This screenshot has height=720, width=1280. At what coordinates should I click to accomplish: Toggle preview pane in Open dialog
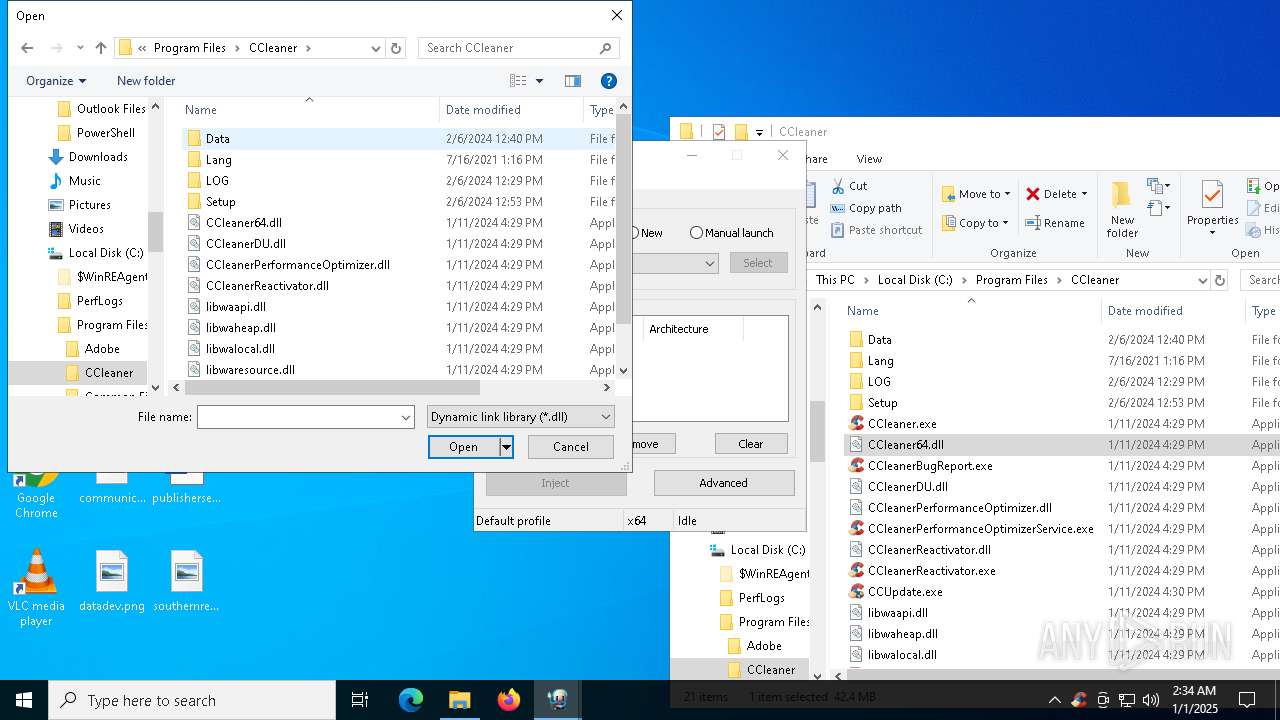pyautogui.click(x=573, y=81)
